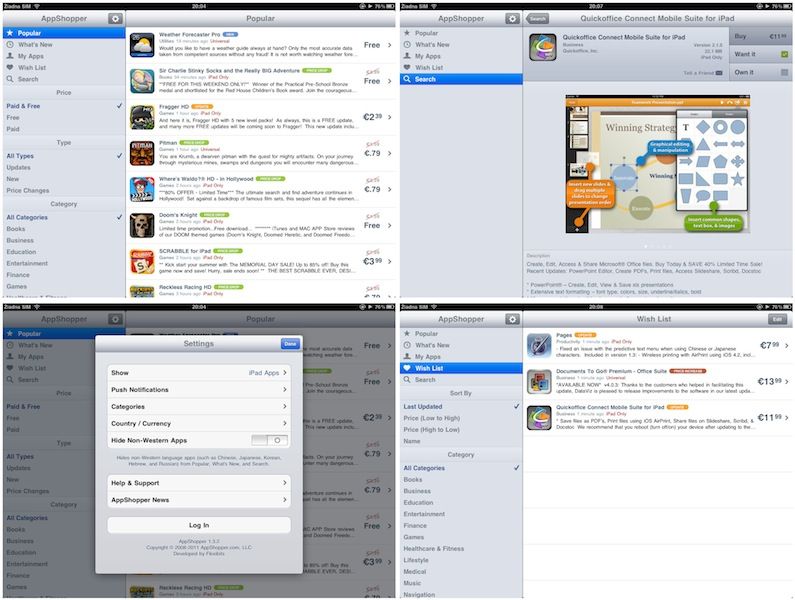
Task: Open Wish List on the Quickoffice detail screen
Action: click(x=461, y=67)
